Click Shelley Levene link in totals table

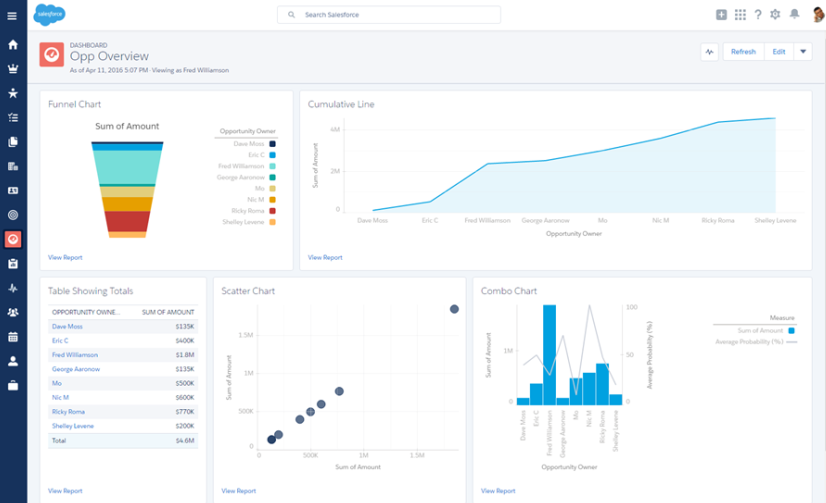[73, 426]
